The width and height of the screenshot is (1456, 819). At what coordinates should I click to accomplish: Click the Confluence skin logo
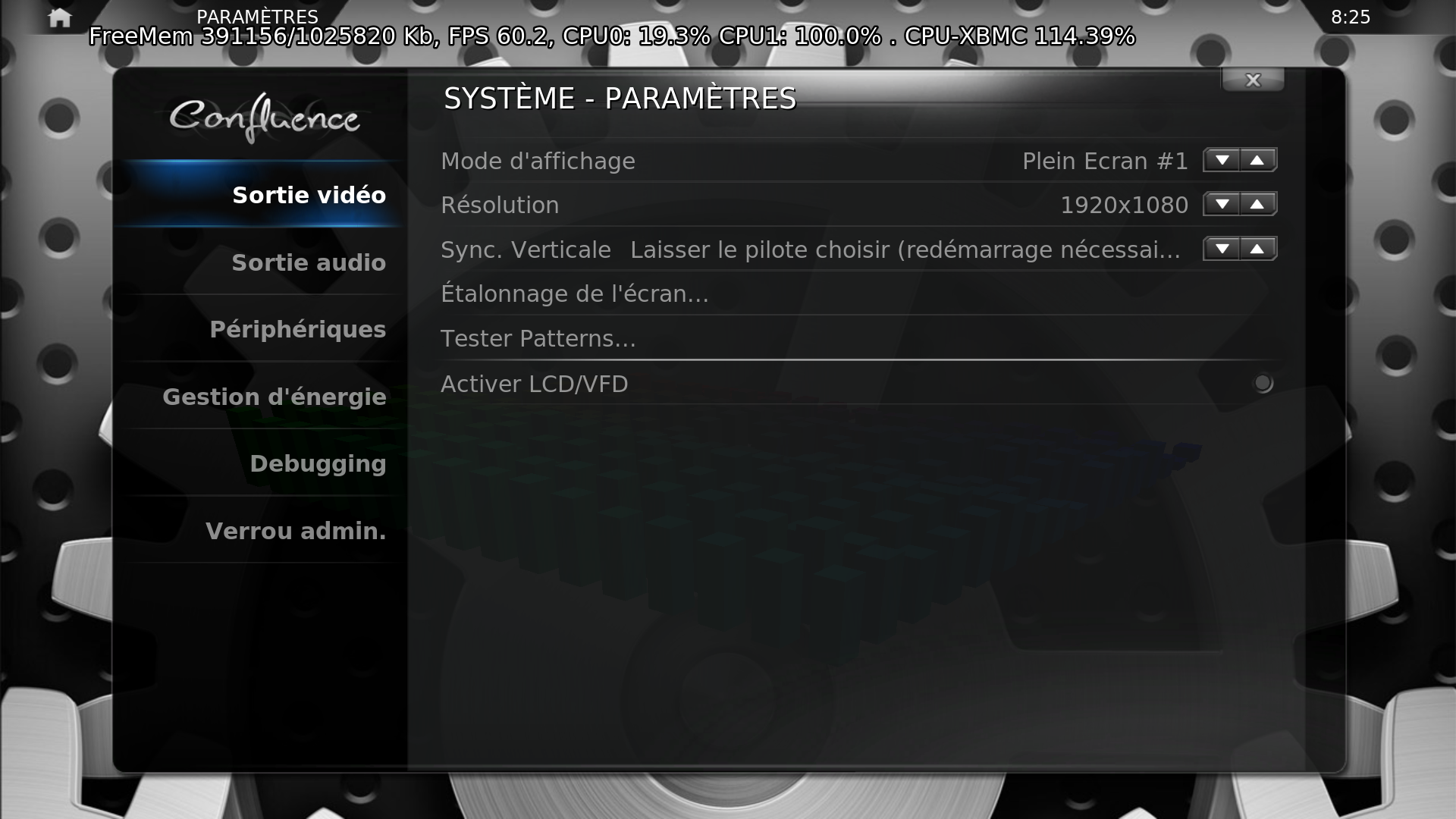point(264,118)
